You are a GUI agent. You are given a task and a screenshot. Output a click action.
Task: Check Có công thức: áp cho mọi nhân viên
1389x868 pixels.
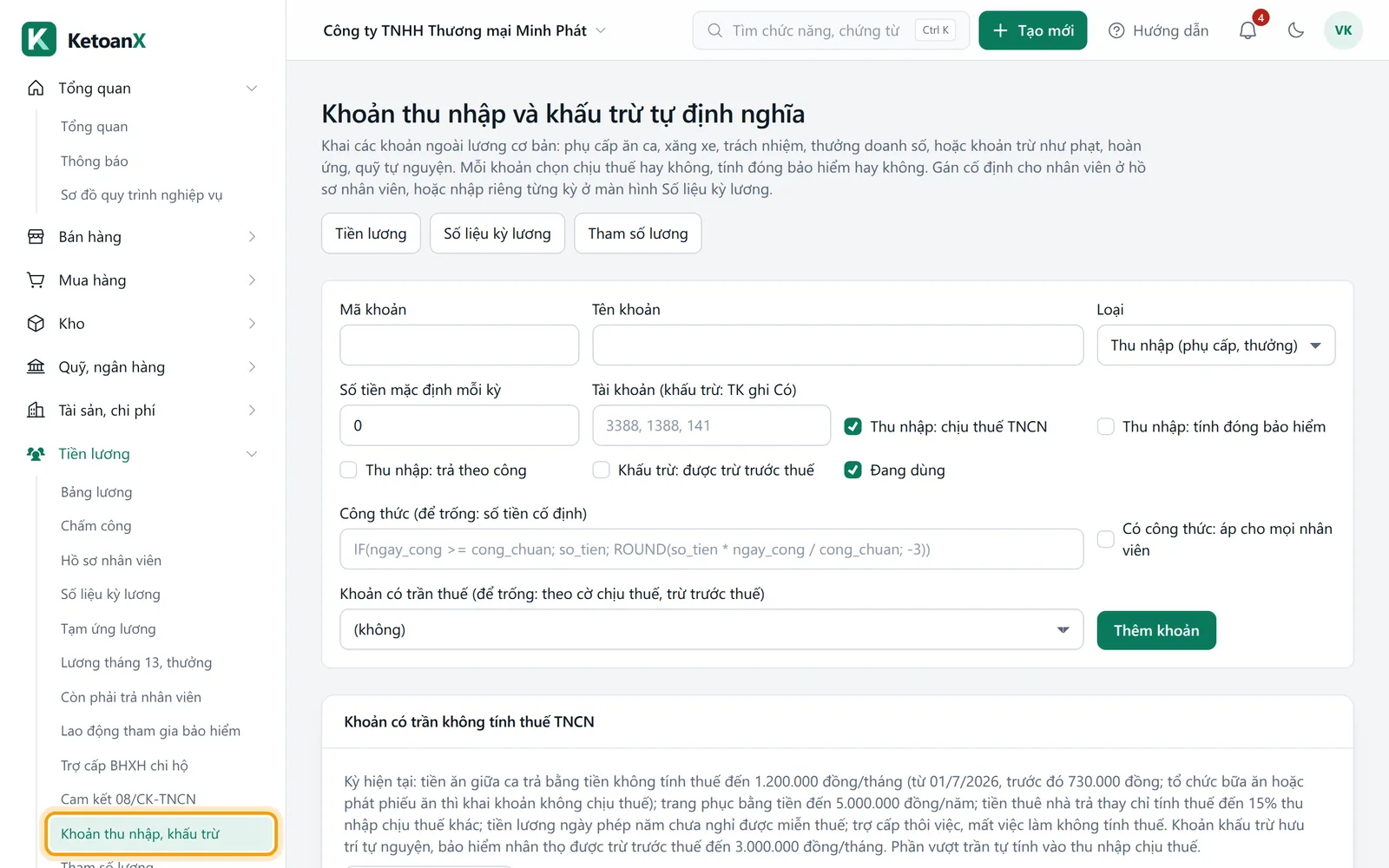tap(1106, 539)
